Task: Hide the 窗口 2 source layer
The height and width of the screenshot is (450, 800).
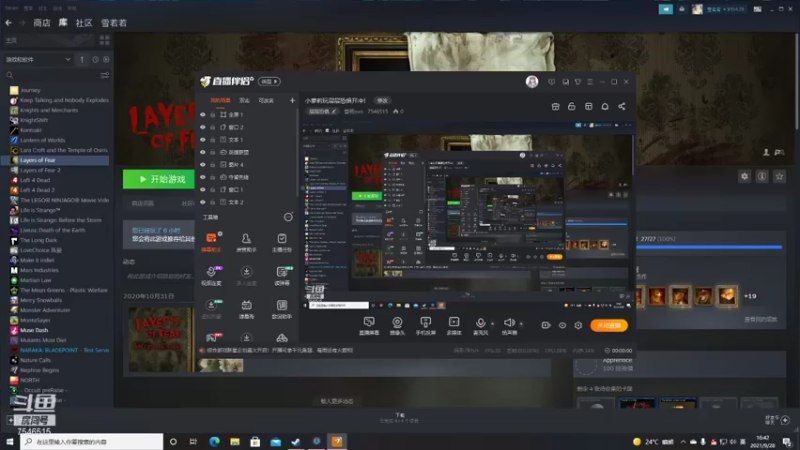Action: pyautogui.click(x=203, y=127)
